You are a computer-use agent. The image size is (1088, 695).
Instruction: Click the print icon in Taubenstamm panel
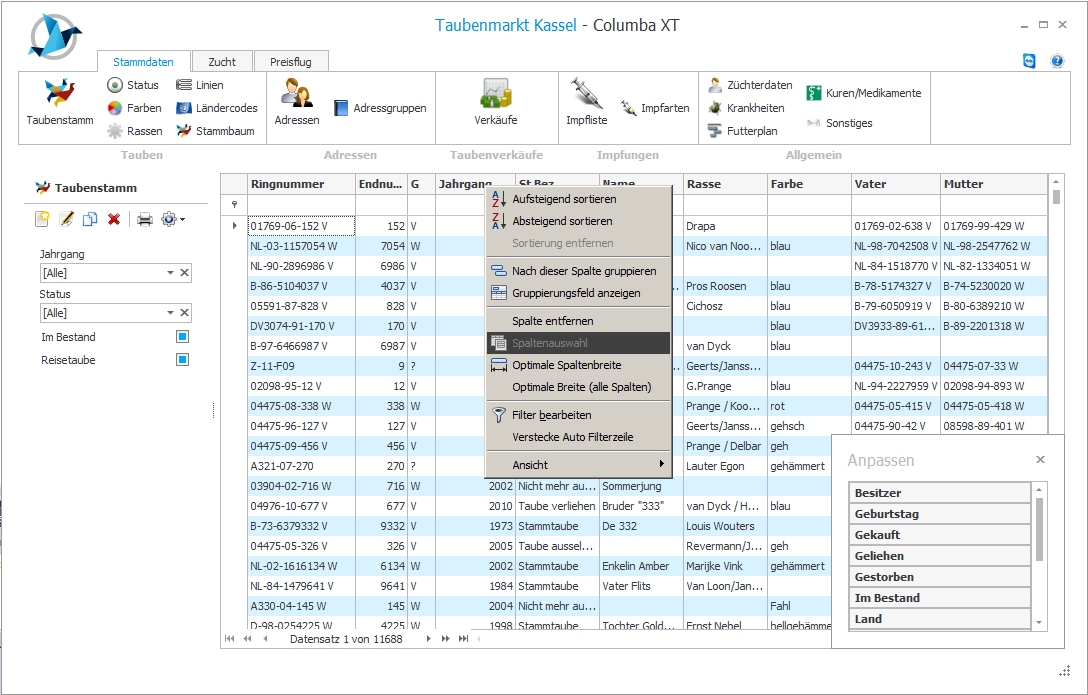point(145,219)
